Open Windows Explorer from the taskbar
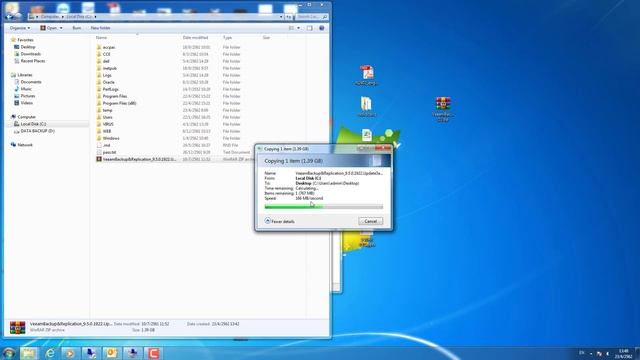 29,353
